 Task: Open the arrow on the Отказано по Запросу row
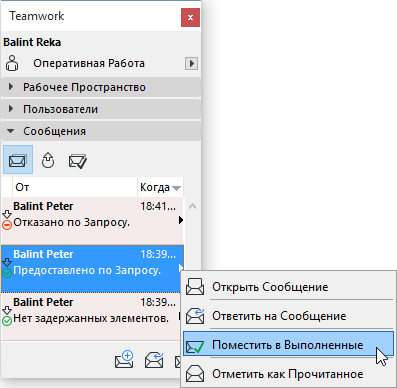click(181, 220)
